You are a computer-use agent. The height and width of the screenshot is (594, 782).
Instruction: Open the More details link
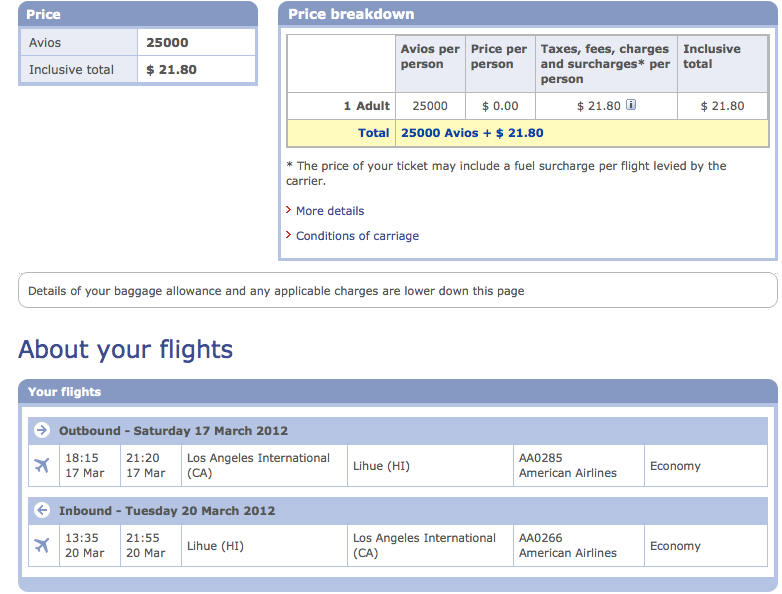click(330, 211)
